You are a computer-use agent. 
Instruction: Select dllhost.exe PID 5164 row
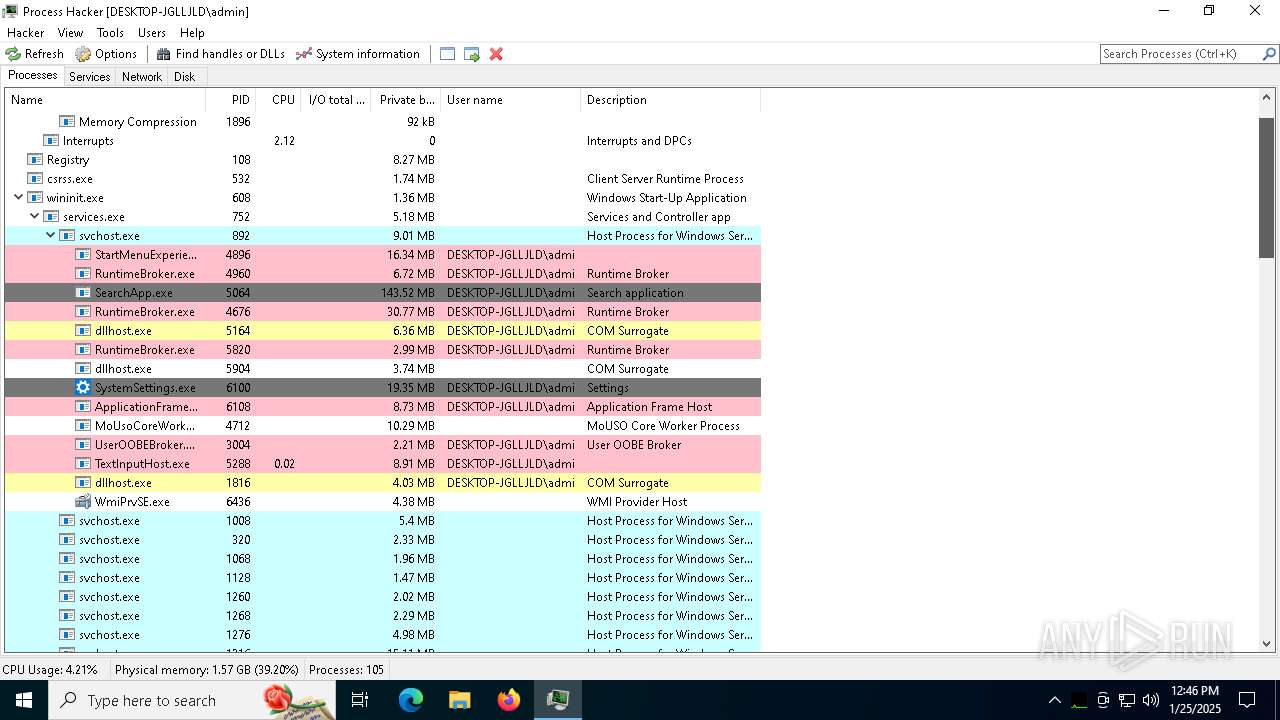click(x=383, y=331)
